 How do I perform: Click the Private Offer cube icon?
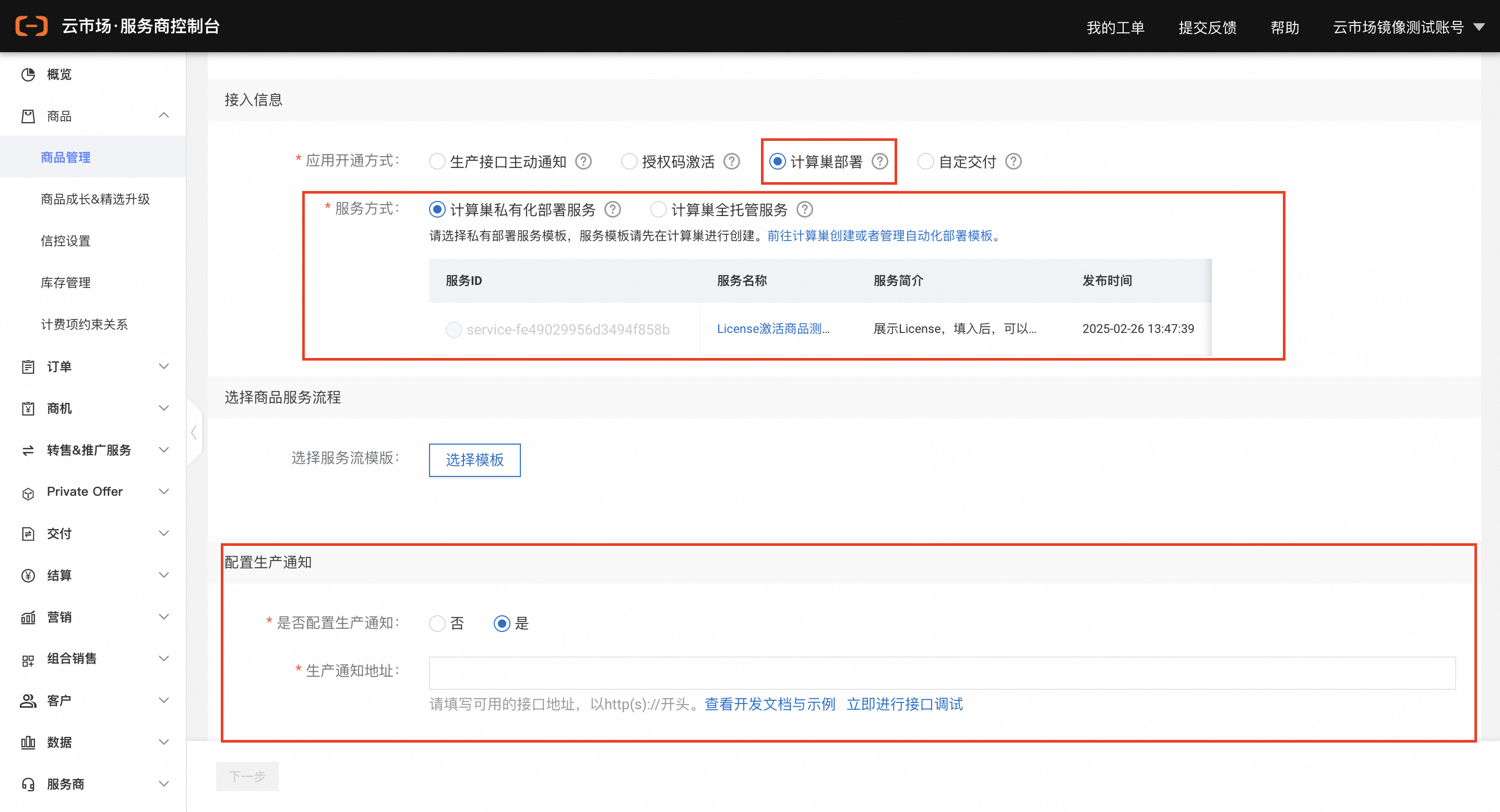28,494
